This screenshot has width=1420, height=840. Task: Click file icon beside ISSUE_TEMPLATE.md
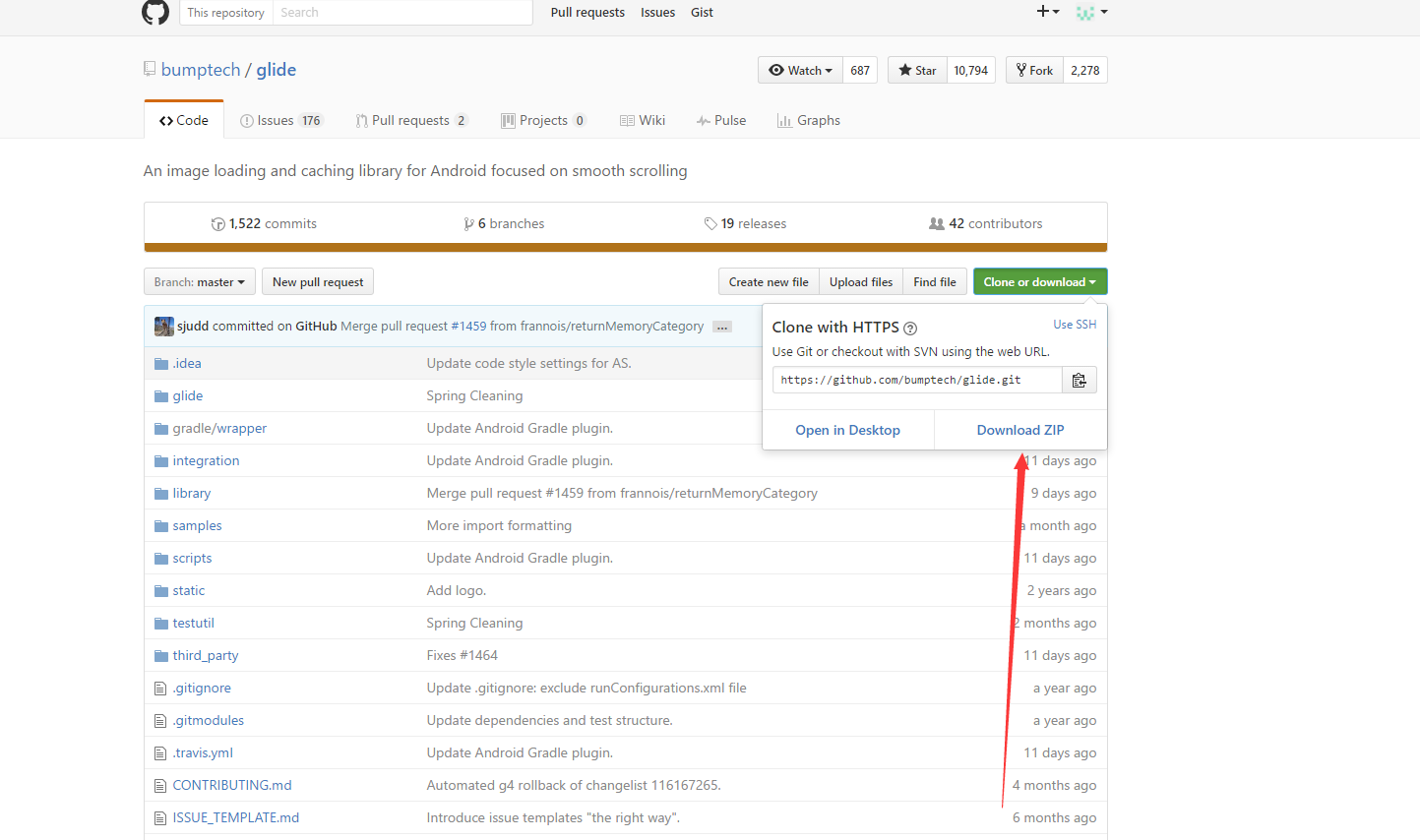click(x=160, y=818)
